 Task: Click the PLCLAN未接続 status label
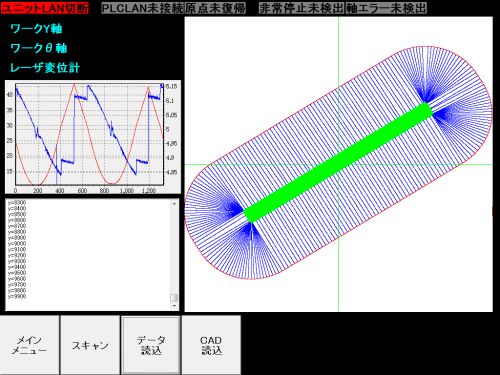(x=142, y=8)
